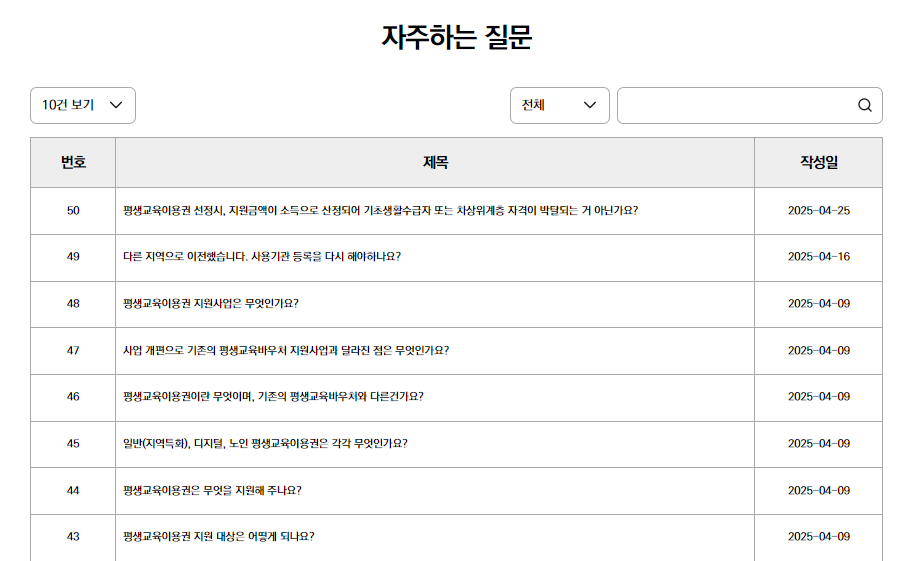Click row number 49 cell
Screen dimensions: 909x561
click(x=73, y=257)
